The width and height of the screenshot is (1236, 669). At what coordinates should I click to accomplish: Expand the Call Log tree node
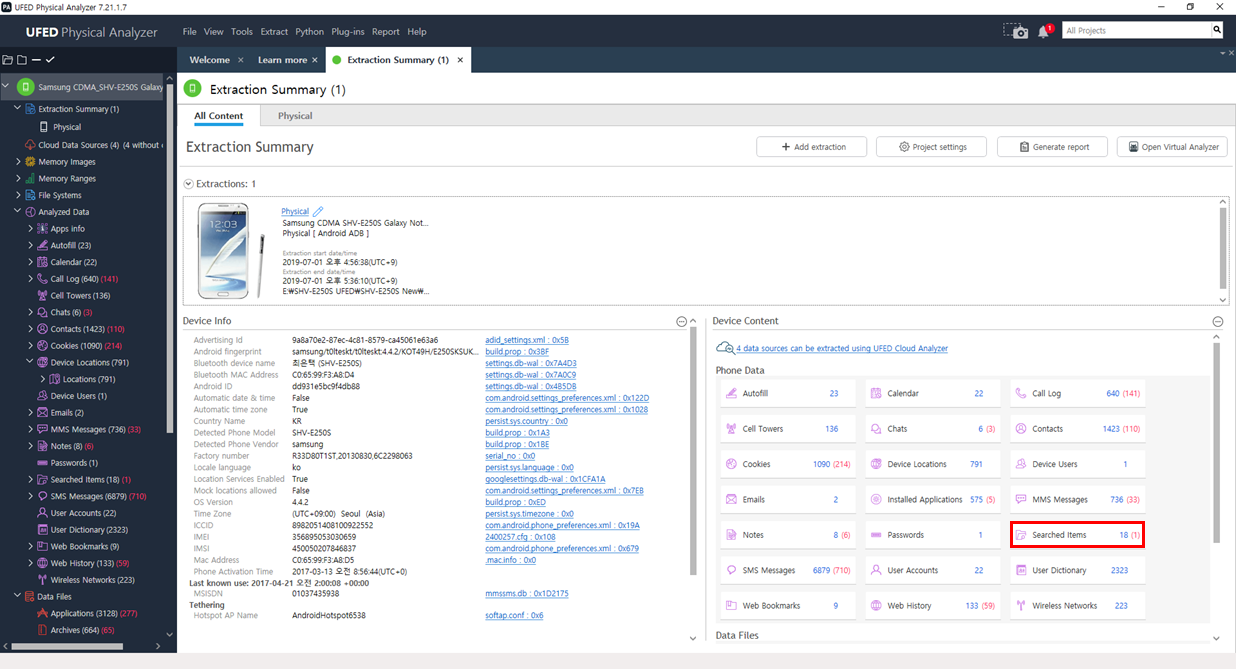point(30,278)
